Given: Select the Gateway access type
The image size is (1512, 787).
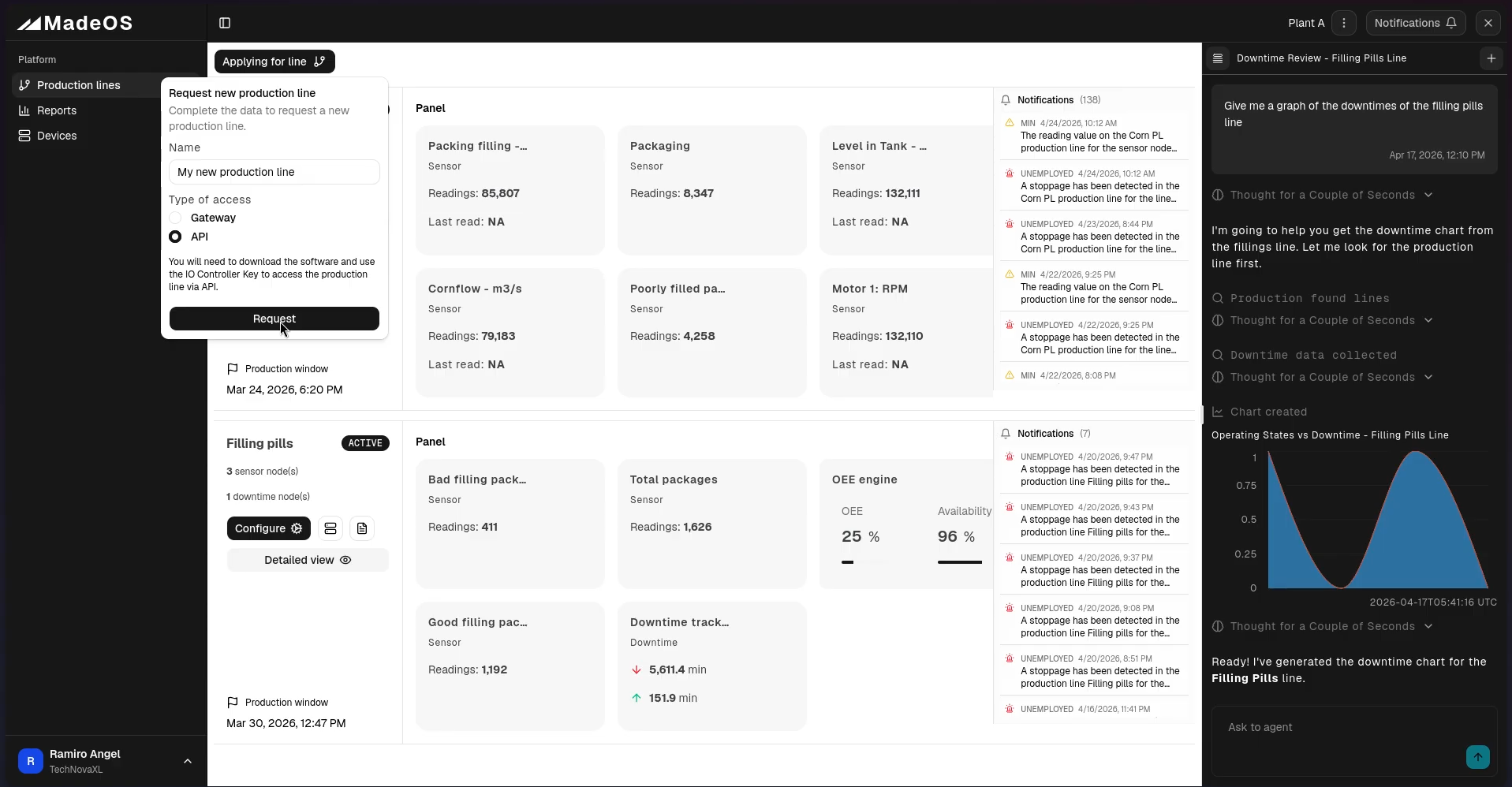Looking at the screenshot, I should [176, 218].
